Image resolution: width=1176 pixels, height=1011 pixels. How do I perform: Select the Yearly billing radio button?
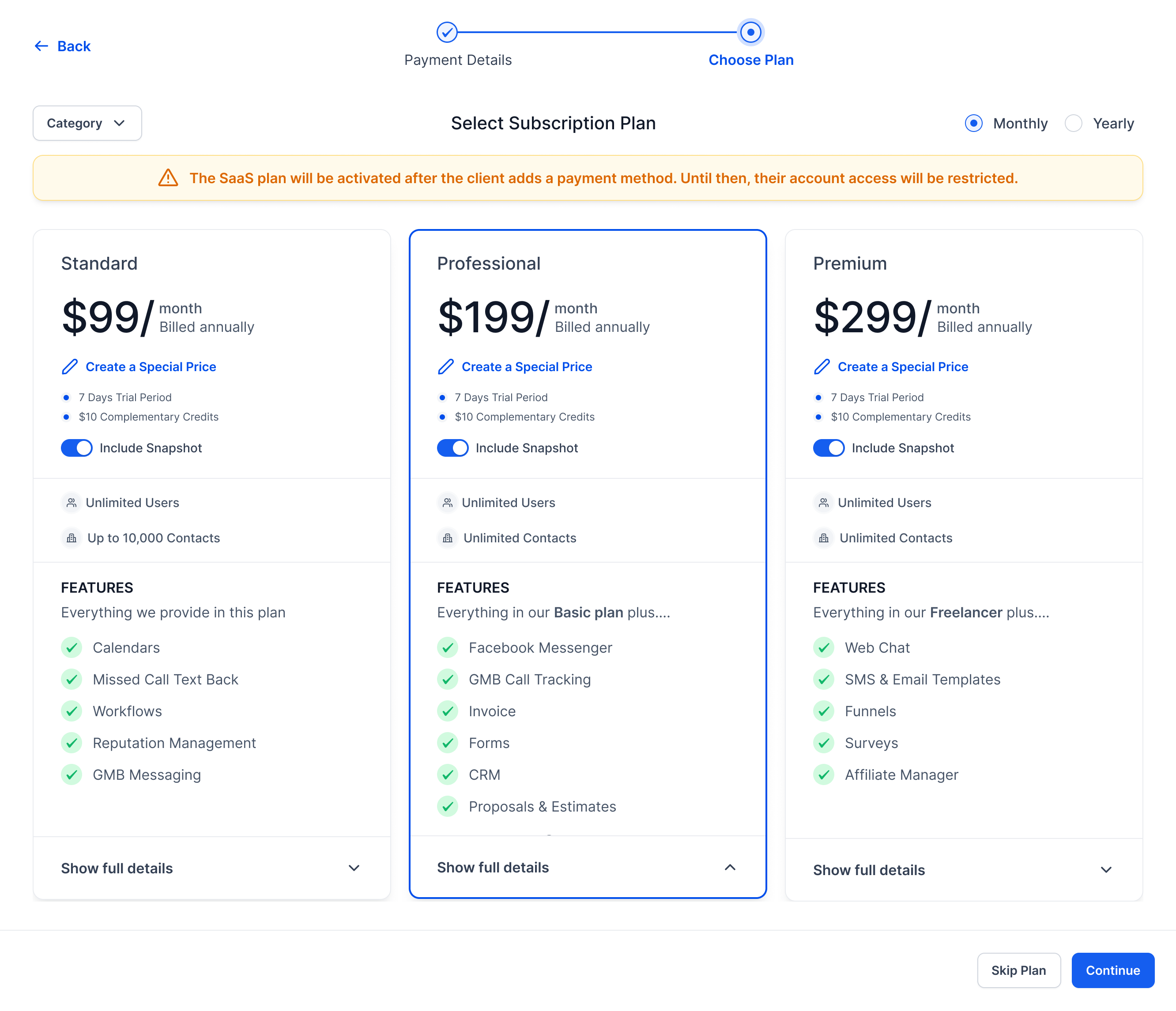pyautogui.click(x=1073, y=123)
